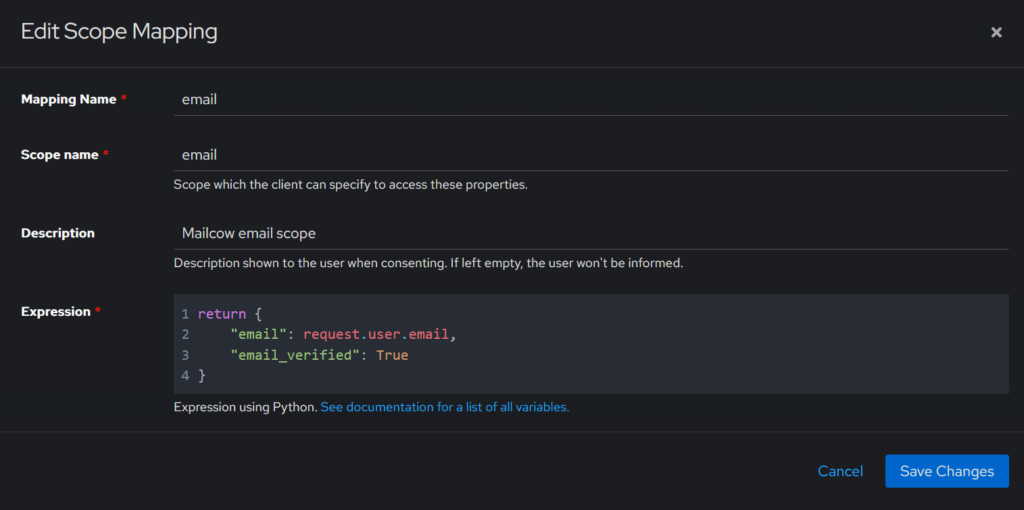Click the 'return {' code line
This screenshot has width=1024, height=510.
[229, 314]
